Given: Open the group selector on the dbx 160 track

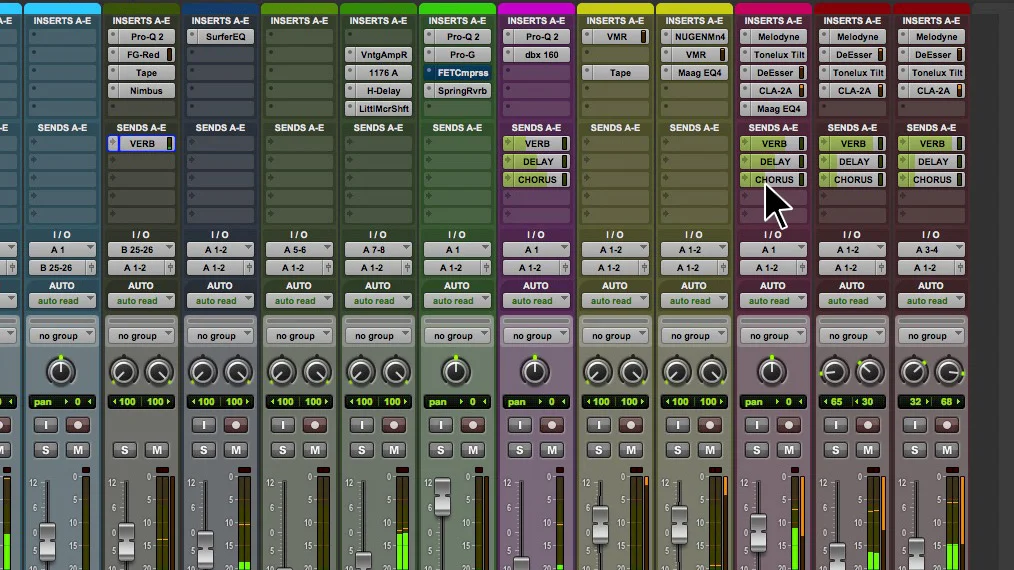Looking at the screenshot, I should tap(536, 336).
